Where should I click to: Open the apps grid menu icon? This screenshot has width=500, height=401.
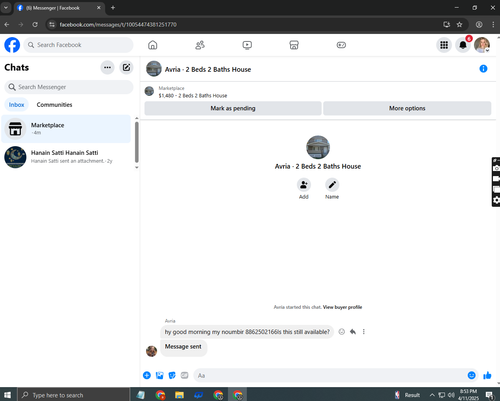(x=444, y=45)
